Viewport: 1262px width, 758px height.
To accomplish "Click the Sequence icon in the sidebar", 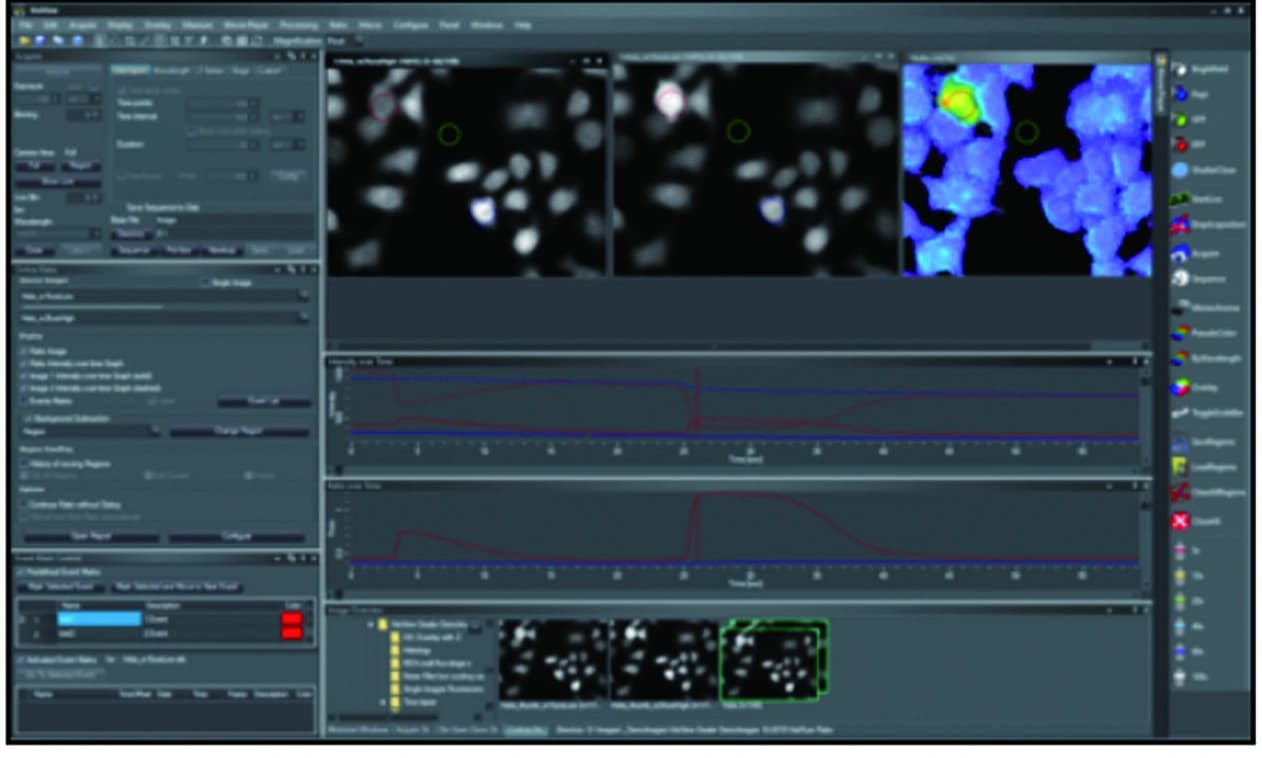I will coord(1181,279).
